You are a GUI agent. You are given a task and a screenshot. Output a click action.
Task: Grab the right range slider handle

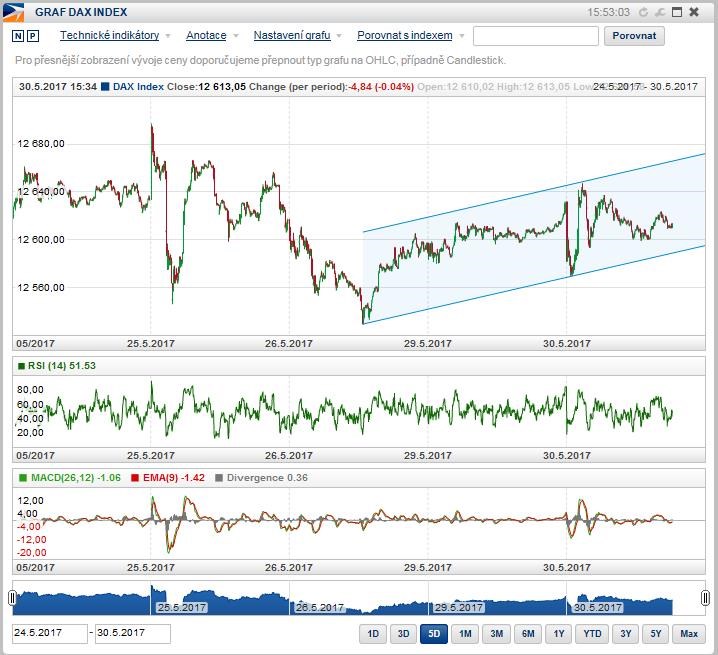(705, 598)
